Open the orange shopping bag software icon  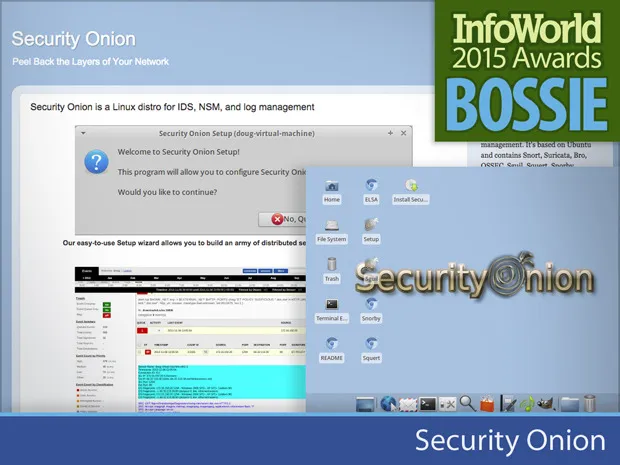click(x=487, y=404)
